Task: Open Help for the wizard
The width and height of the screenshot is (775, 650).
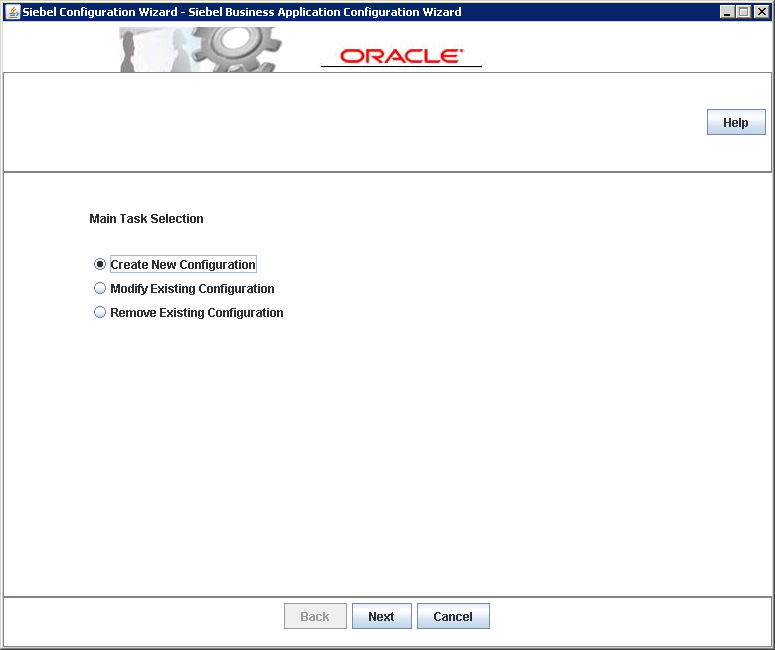Action: click(x=735, y=123)
